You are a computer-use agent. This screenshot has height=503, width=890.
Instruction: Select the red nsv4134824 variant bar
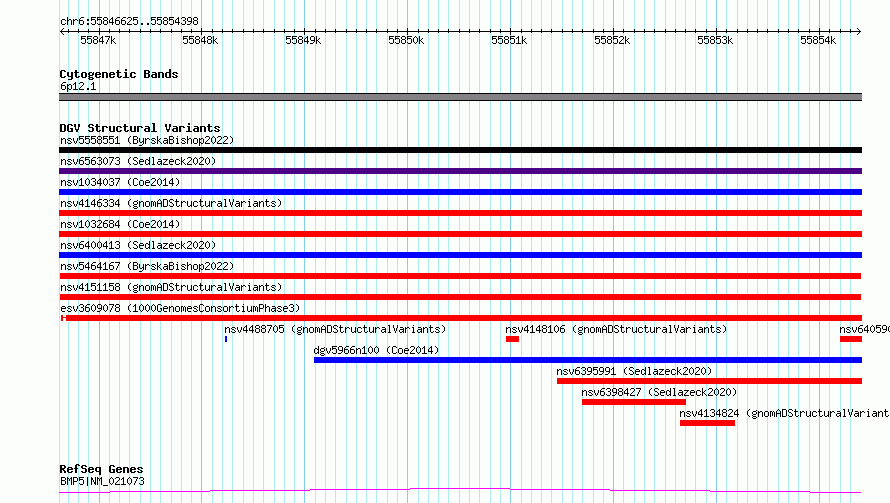pyautogui.click(x=707, y=423)
